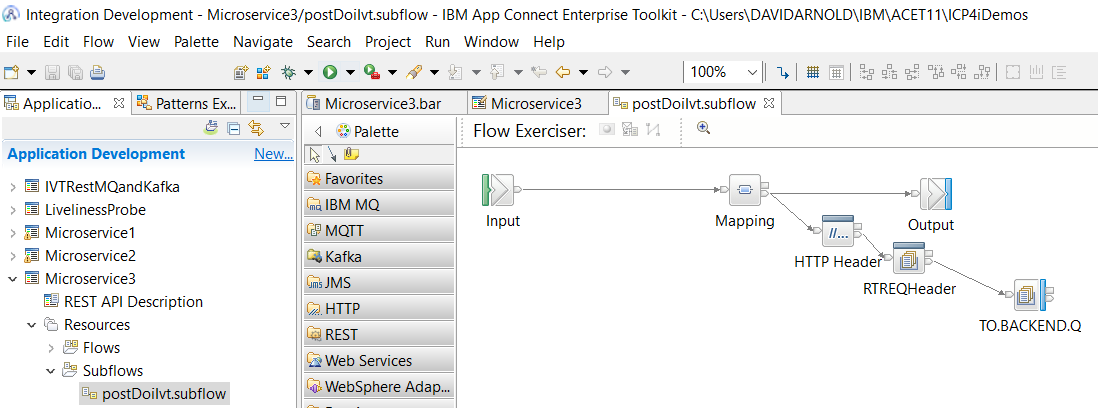1098x408 pixels.
Task: Minimize the Application Development view
Action: point(258,99)
